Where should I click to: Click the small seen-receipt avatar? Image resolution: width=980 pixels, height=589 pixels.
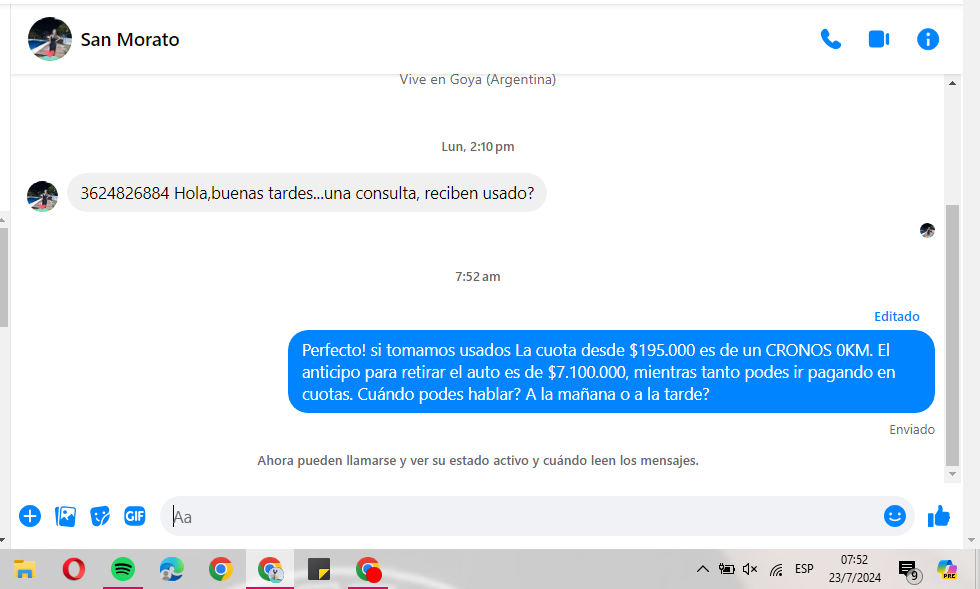tap(928, 231)
